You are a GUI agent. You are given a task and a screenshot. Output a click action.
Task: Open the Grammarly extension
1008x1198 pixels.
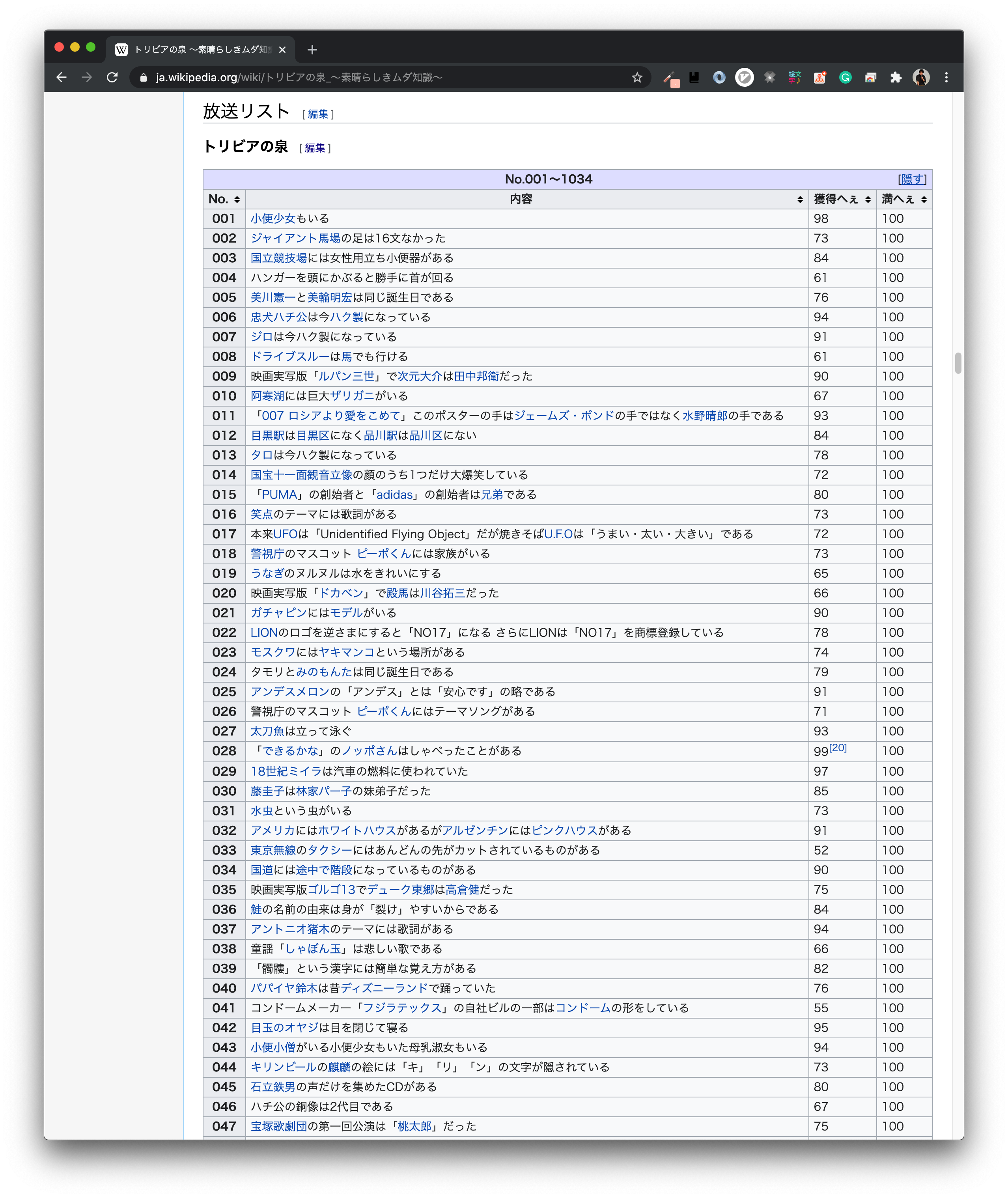tap(845, 77)
